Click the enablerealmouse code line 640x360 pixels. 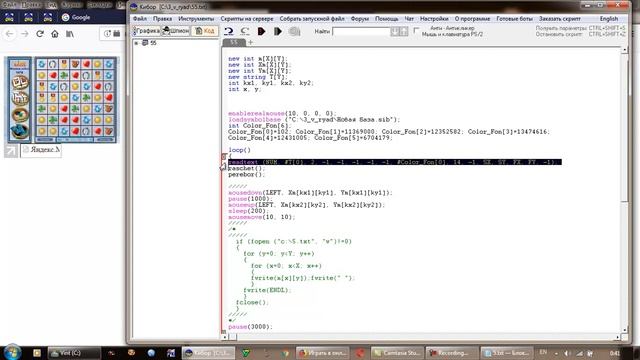click(x=282, y=113)
